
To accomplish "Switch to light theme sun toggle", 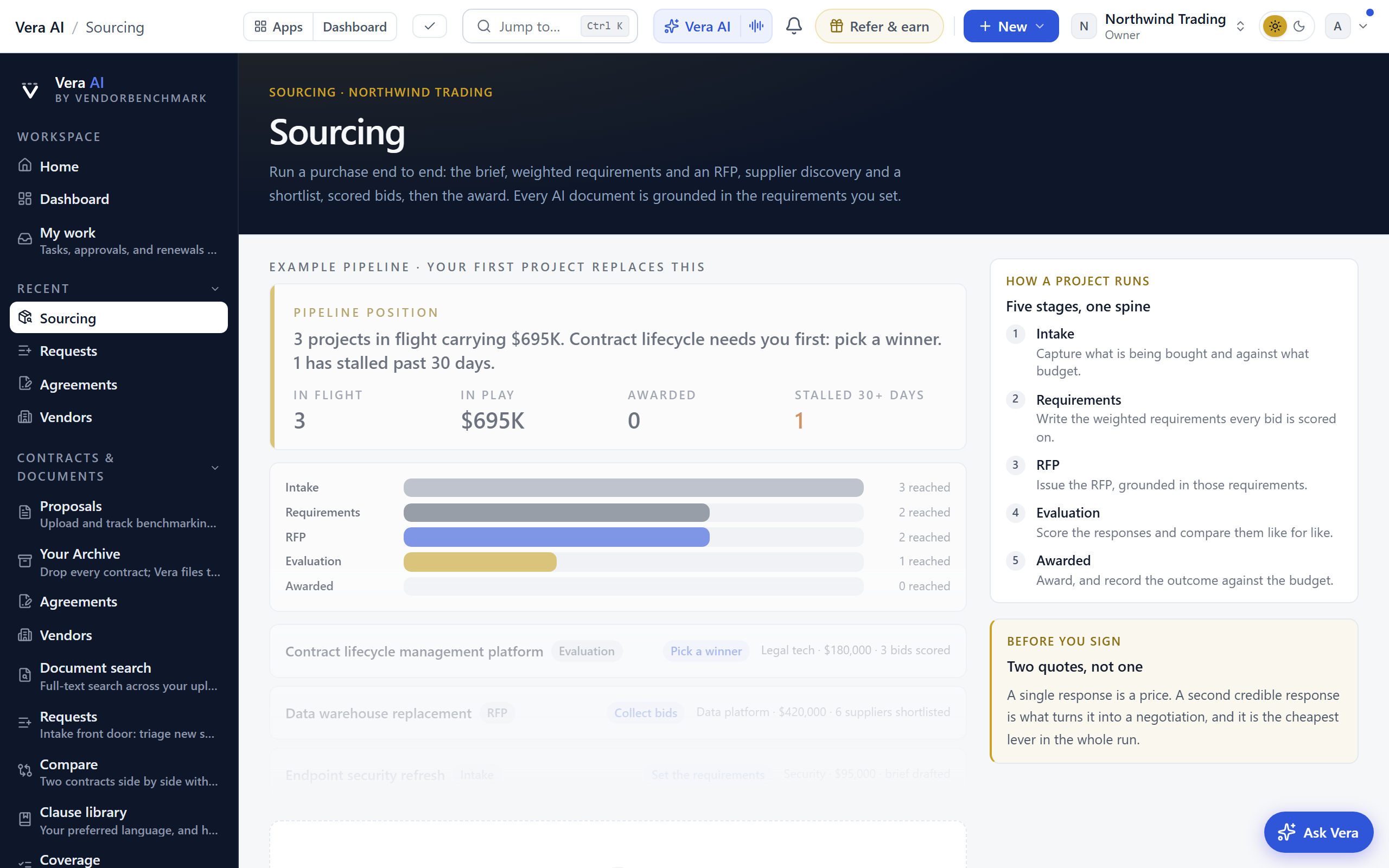I will [x=1275, y=27].
